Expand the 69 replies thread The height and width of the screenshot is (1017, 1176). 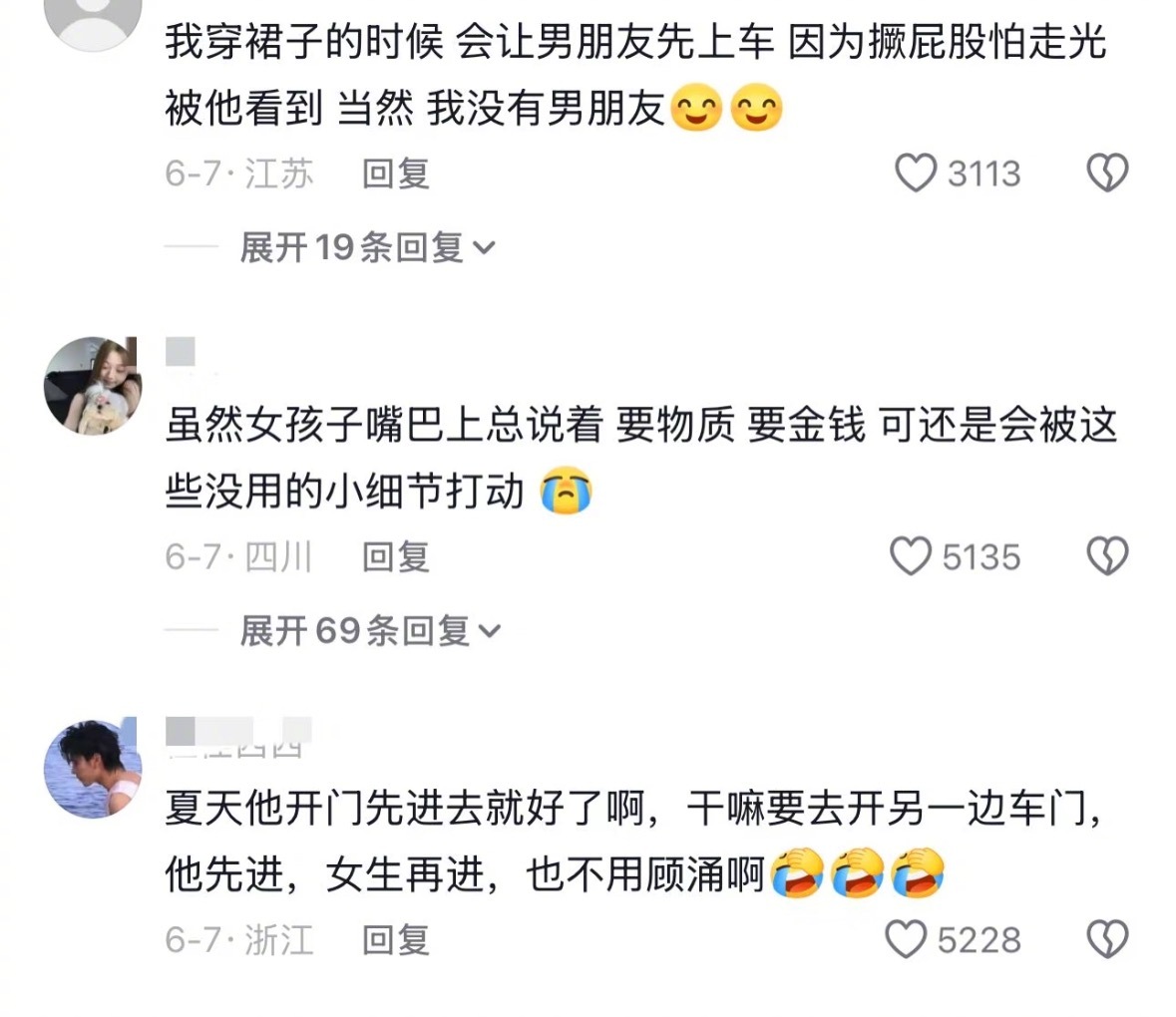click(370, 630)
